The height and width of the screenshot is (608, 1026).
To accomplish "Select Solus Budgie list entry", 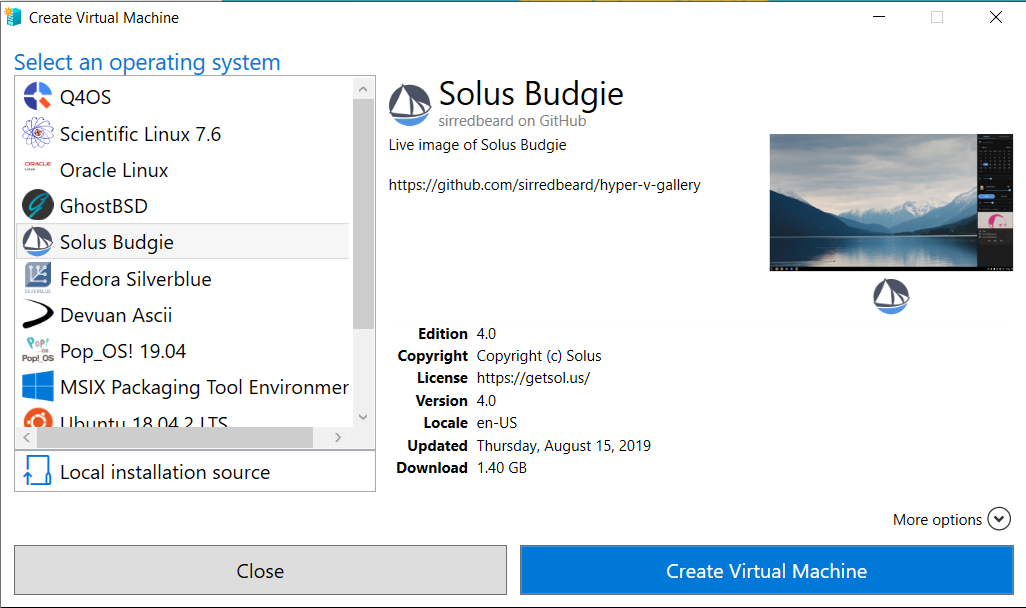I will click(x=183, y=241).
